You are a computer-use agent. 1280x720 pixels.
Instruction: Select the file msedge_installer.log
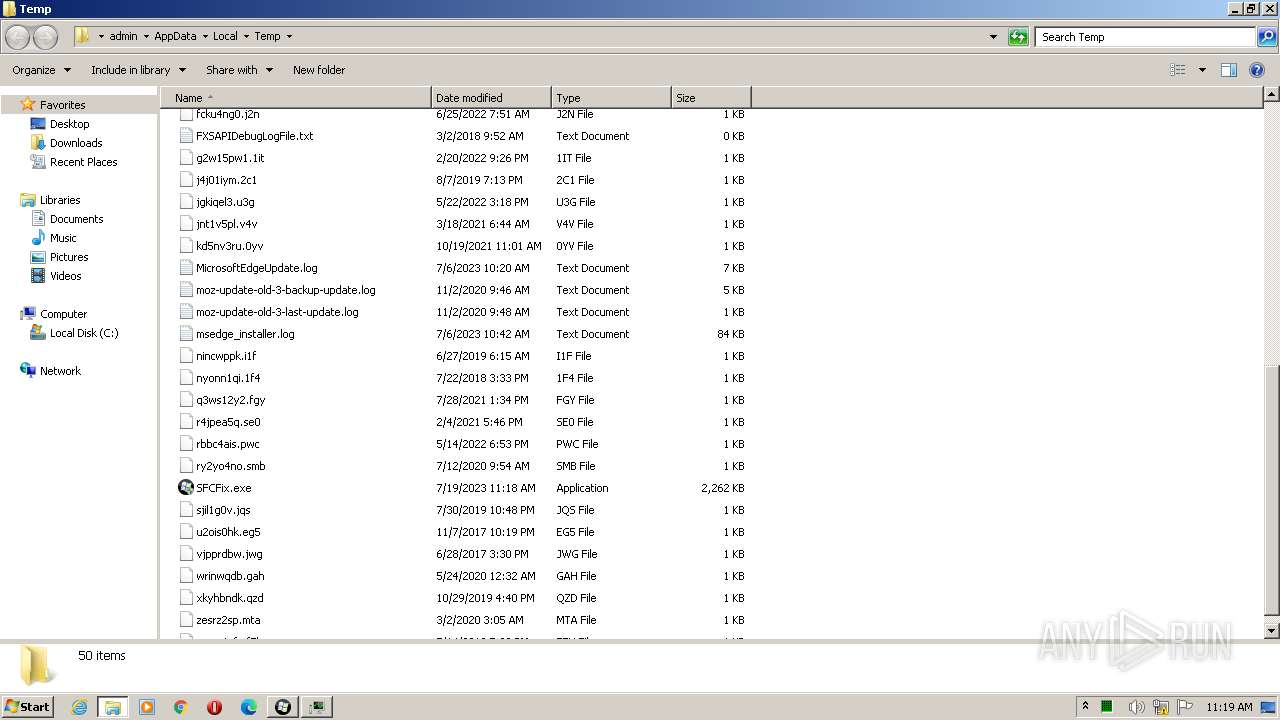(x=245, y=334)
